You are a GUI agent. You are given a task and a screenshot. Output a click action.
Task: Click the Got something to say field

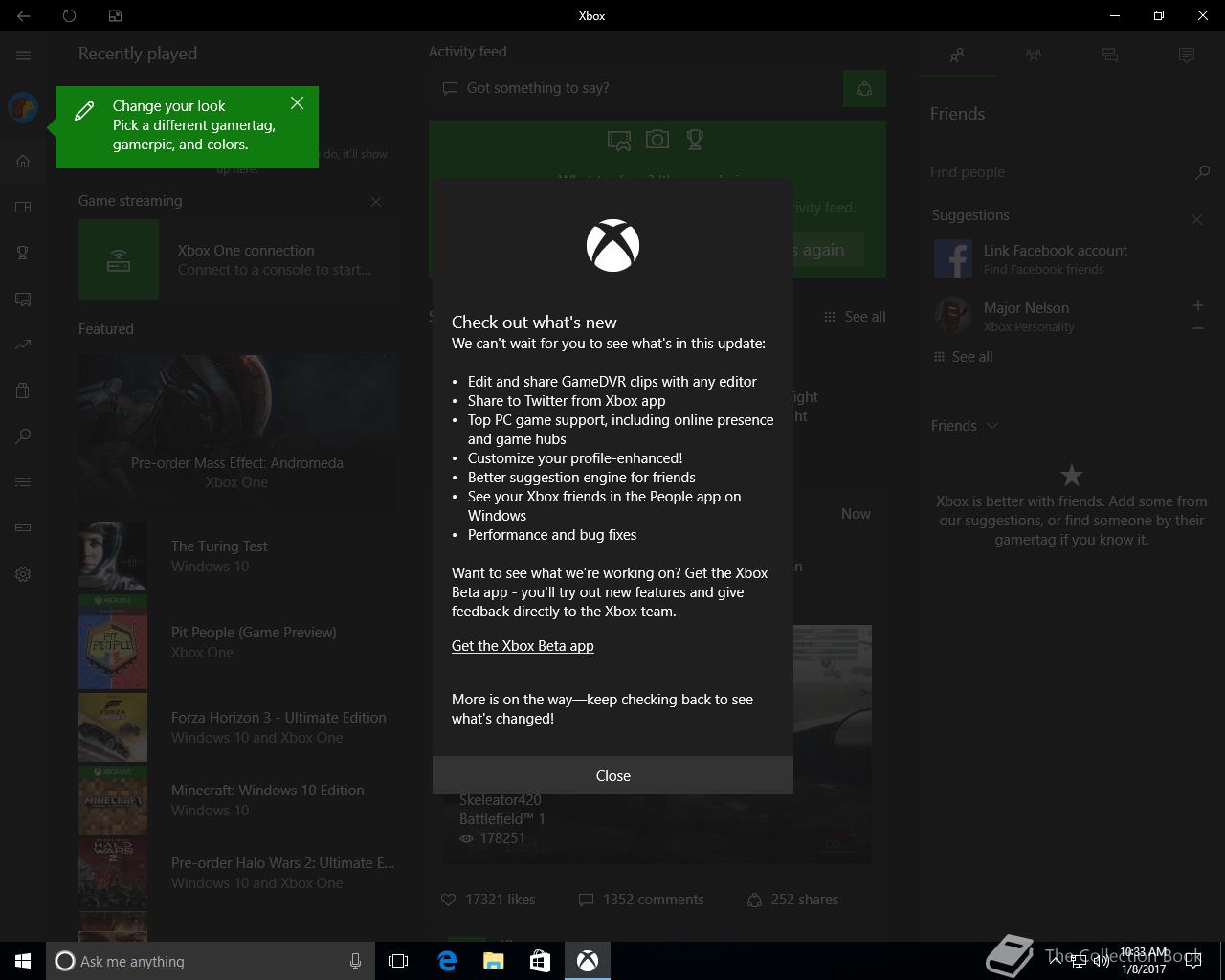tap(634, 88)
